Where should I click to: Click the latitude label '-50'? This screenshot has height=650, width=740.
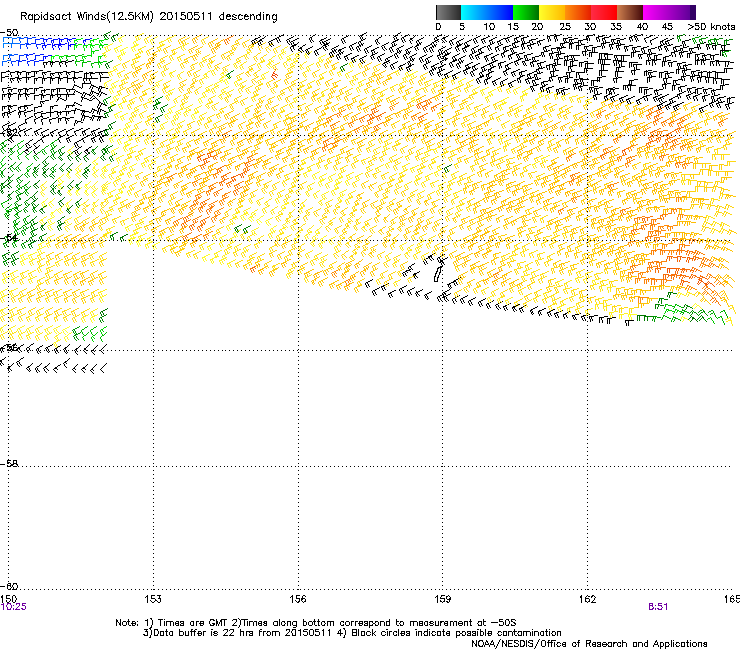[x=9, y=33]
